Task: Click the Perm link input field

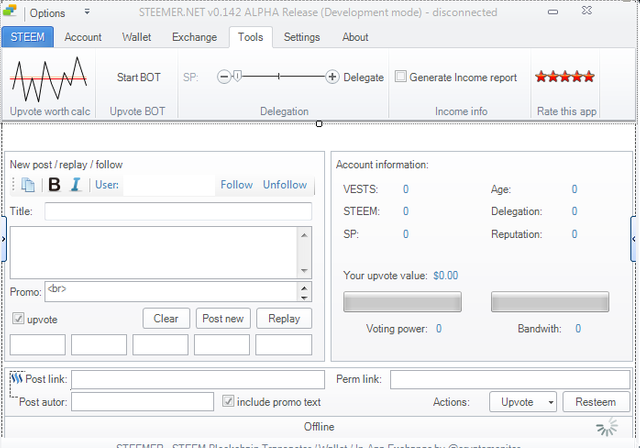Action: coord(510,379)
